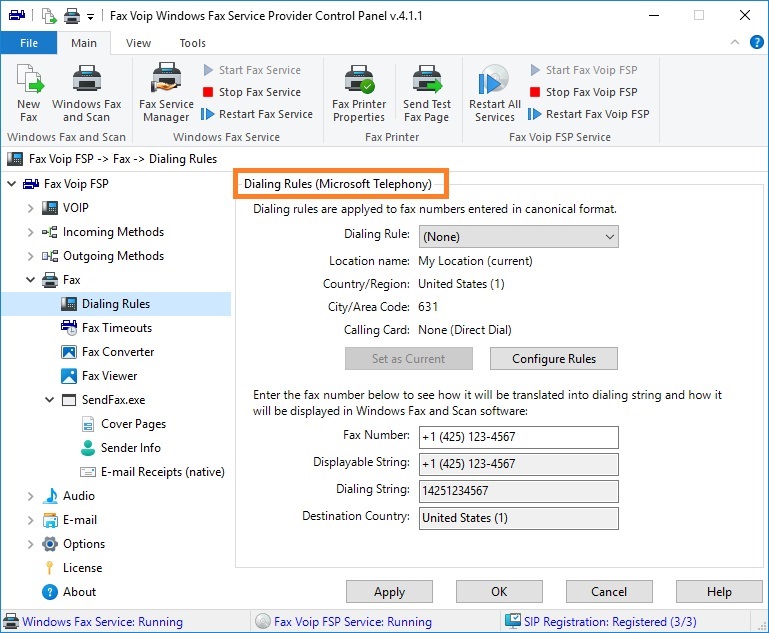Collapse the Fax tree node
The height and width of the screenshot is (633, 769).
(30, 279)
